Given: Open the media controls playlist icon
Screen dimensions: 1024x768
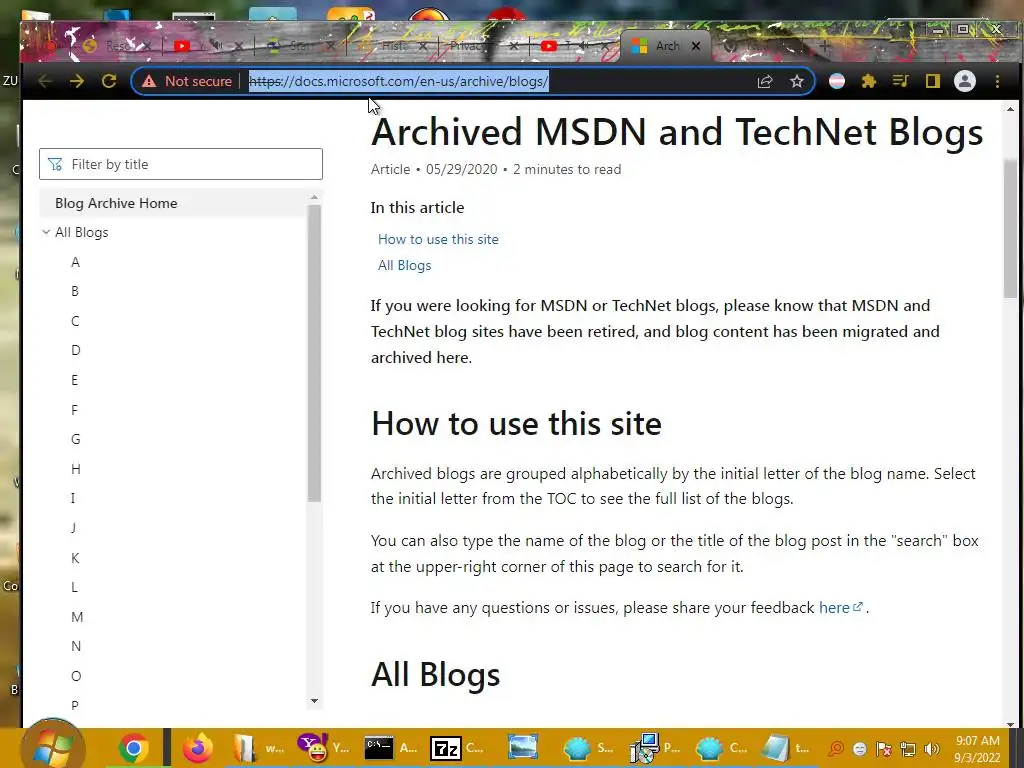Looking at the screenshot, I should tap(901, 81).
